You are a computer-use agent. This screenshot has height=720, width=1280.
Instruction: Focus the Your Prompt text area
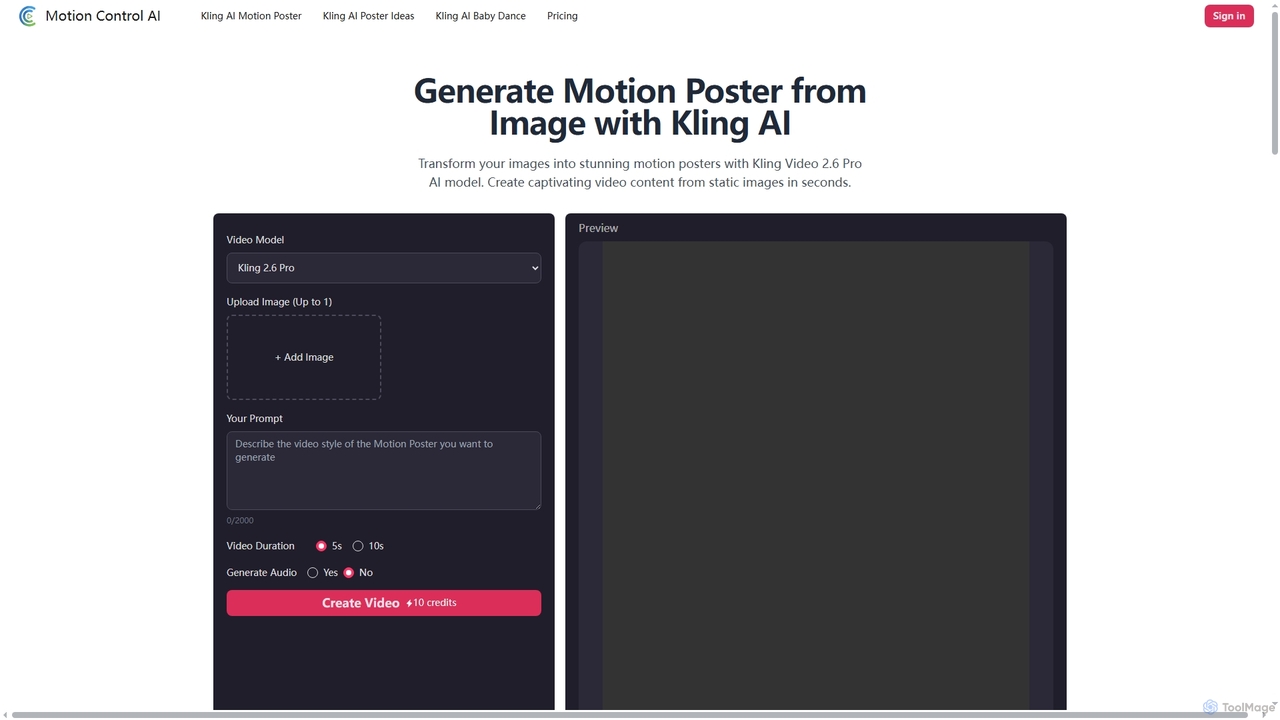(x=384, y=471)
